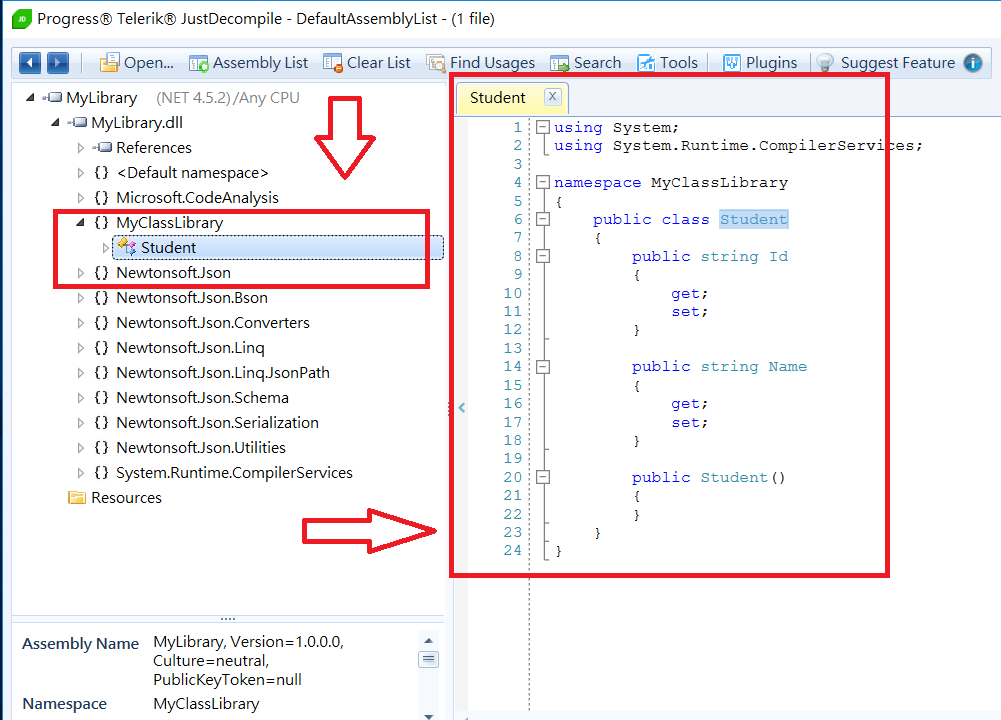Expand the Newtonsoft.Json.Utilities namespace
1001x720 pixels.
pyautogui.click(x=80, y=447)
